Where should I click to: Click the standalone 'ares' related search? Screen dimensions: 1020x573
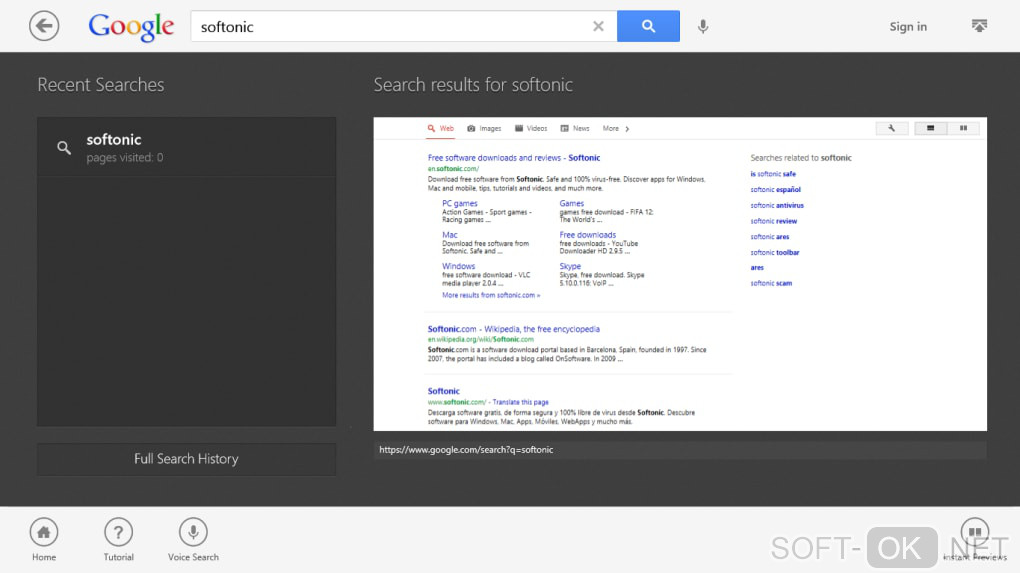click(757, 268)
